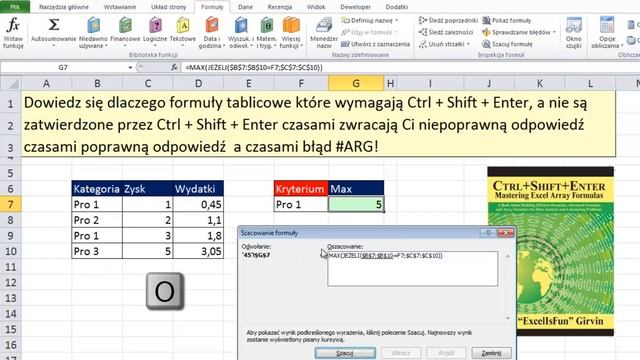
Task: Expand the Name Box dropdown arrow
Action: click(130, 67)
